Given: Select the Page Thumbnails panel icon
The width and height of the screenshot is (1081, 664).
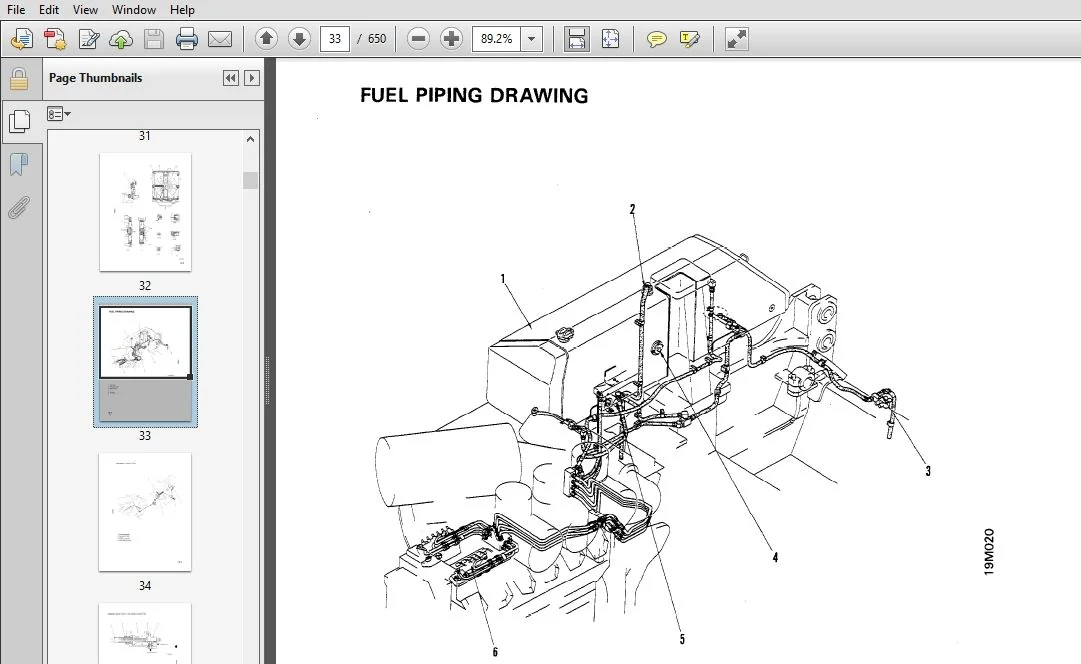Looking at the screenshot, I should (x=19, y=121).
